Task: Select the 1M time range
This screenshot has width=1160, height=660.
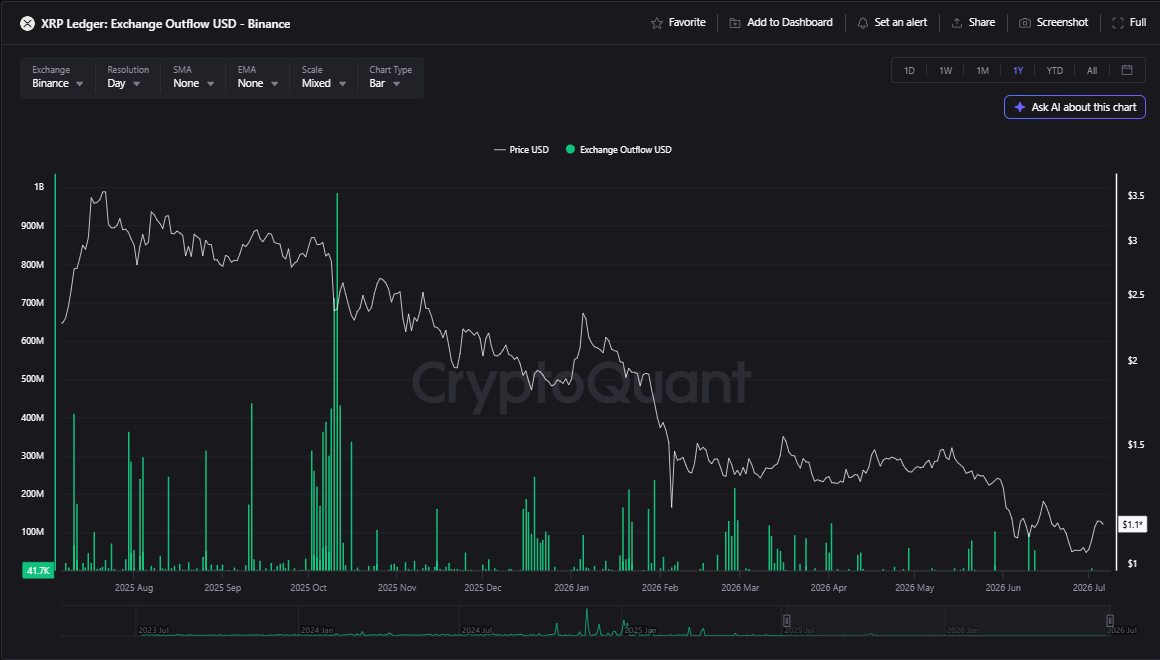Action: pyautogui.click(x=982, y=71)
